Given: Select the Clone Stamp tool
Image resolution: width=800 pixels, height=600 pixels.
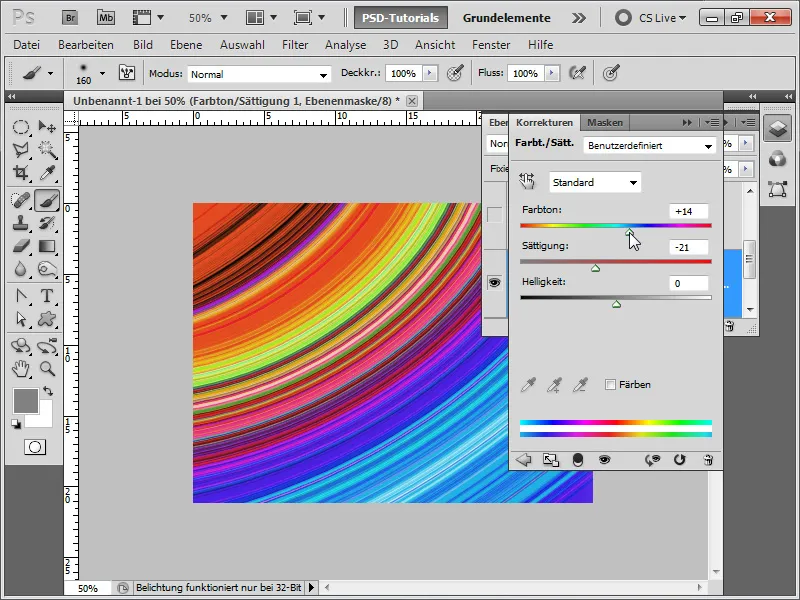Looking at the screenshot, I should pyautogui.click(x=20, y=223).
